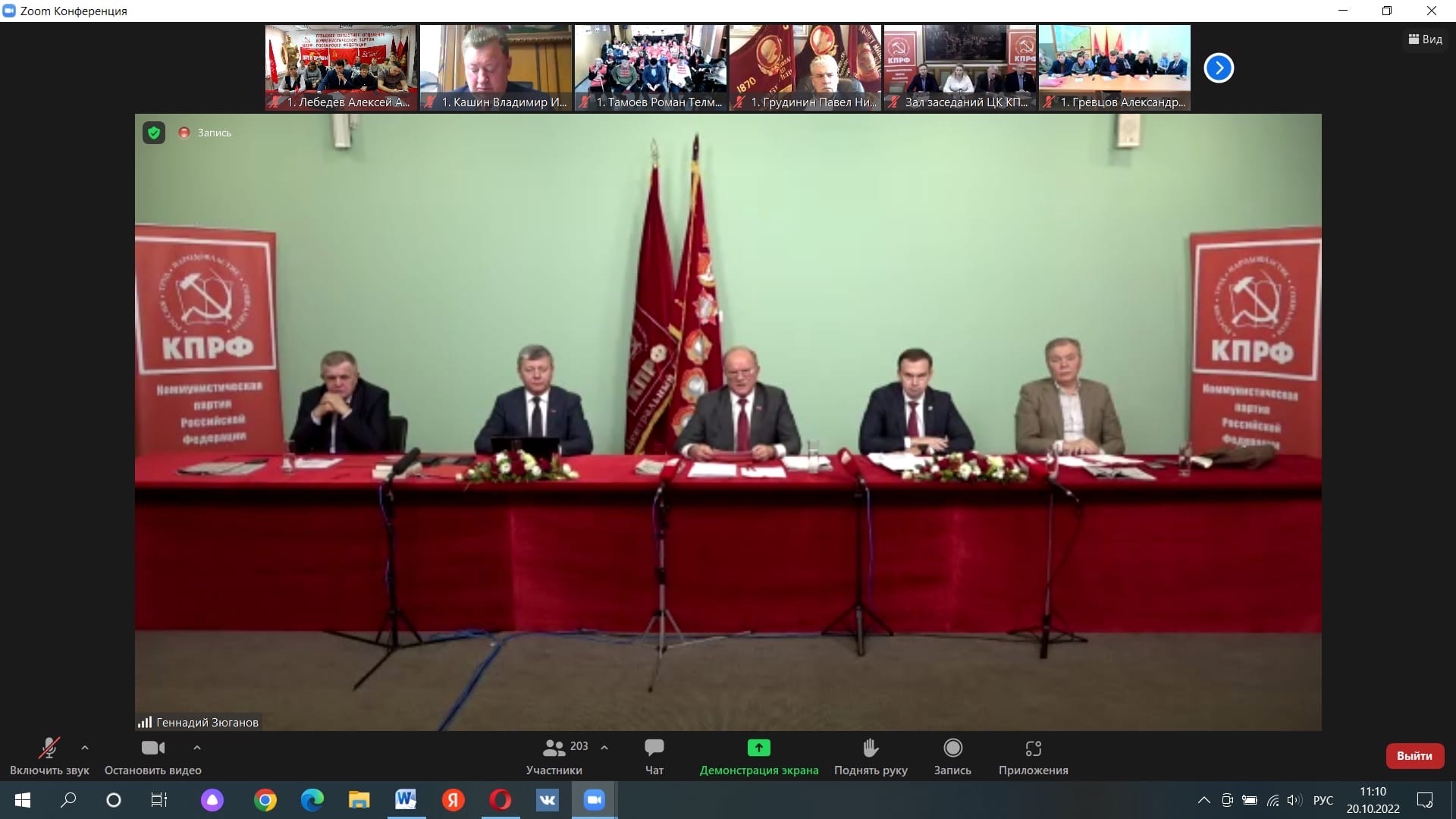Start recording with the Запись toolbar button

click(x=952, y=757)
